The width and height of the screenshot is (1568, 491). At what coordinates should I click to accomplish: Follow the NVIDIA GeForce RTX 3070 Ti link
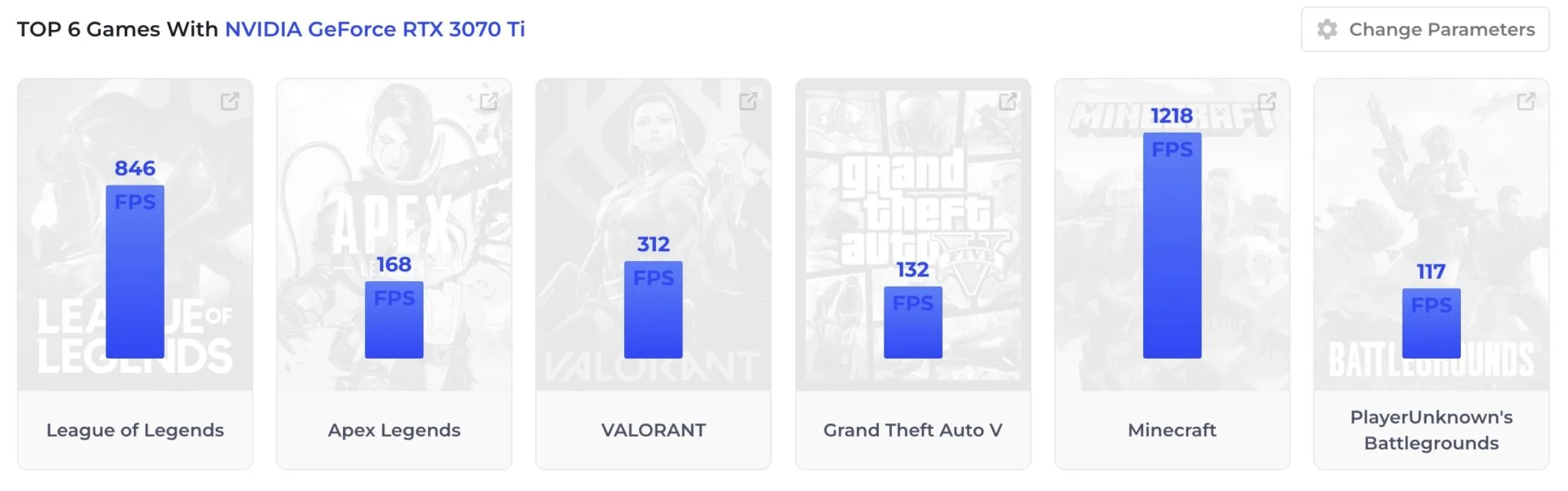(x=374, y=29)
